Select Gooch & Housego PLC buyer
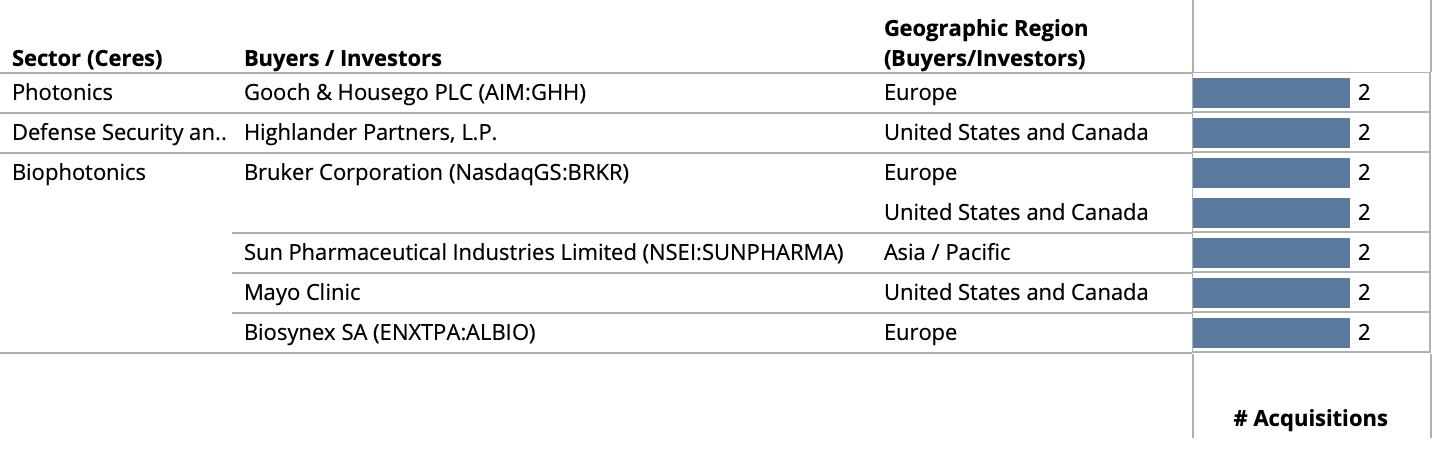This screenshot has width=1432, height=456. point(414,93)
